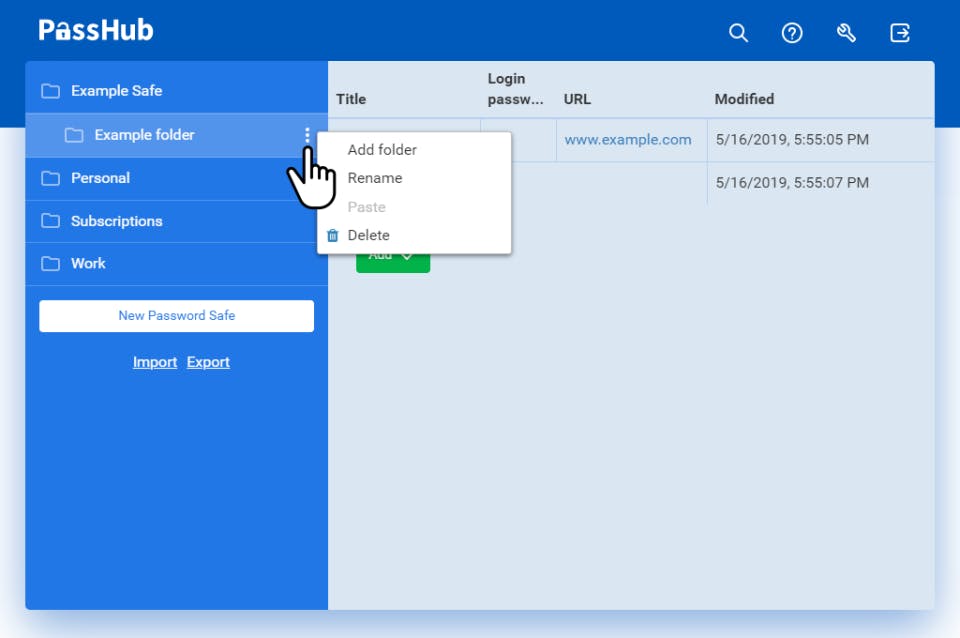Choose Delete from context menu
The image size is (960, 638).
[x=368, y=235]
